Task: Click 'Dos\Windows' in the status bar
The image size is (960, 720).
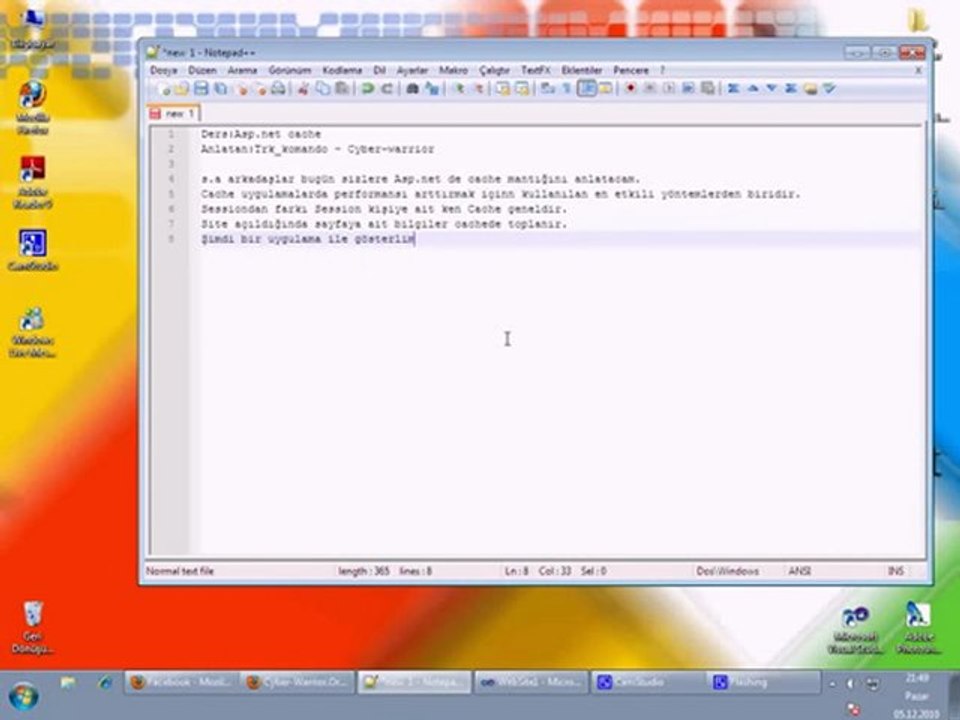Action: (727, 571)
